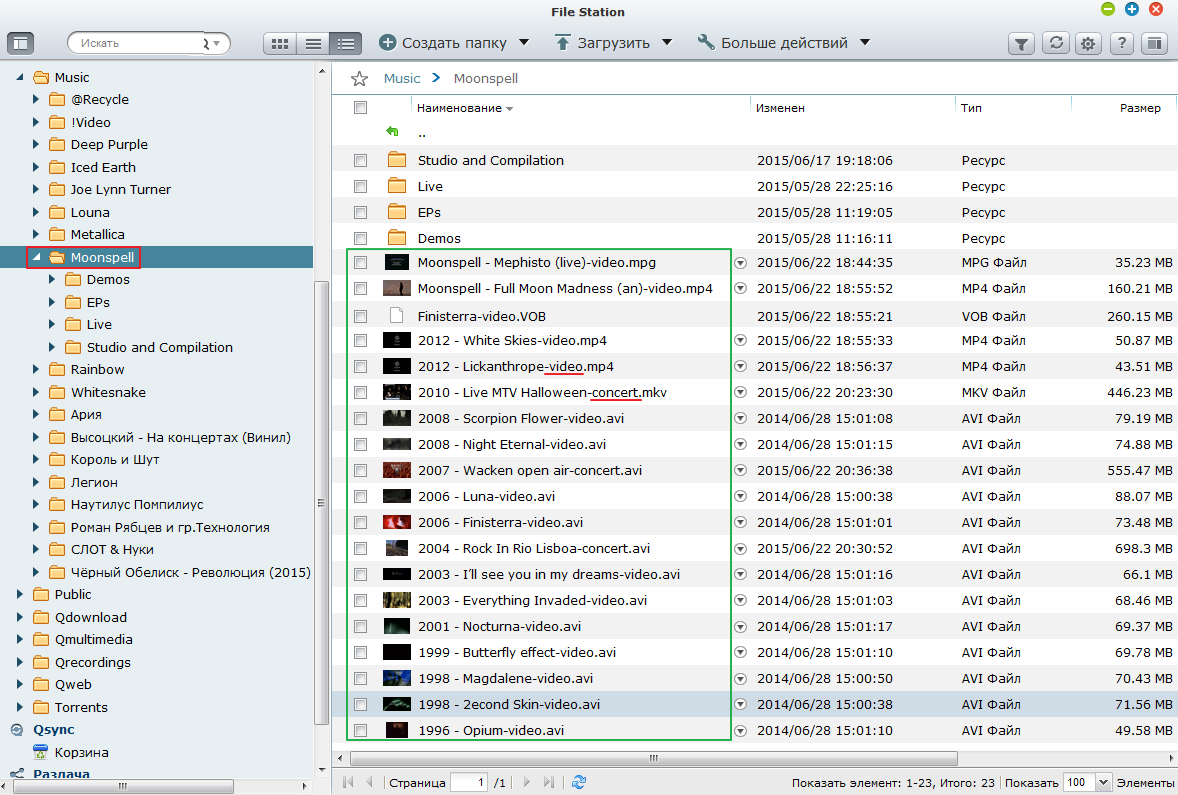Open action arrow for White Skies video

[x=740, y=340]
